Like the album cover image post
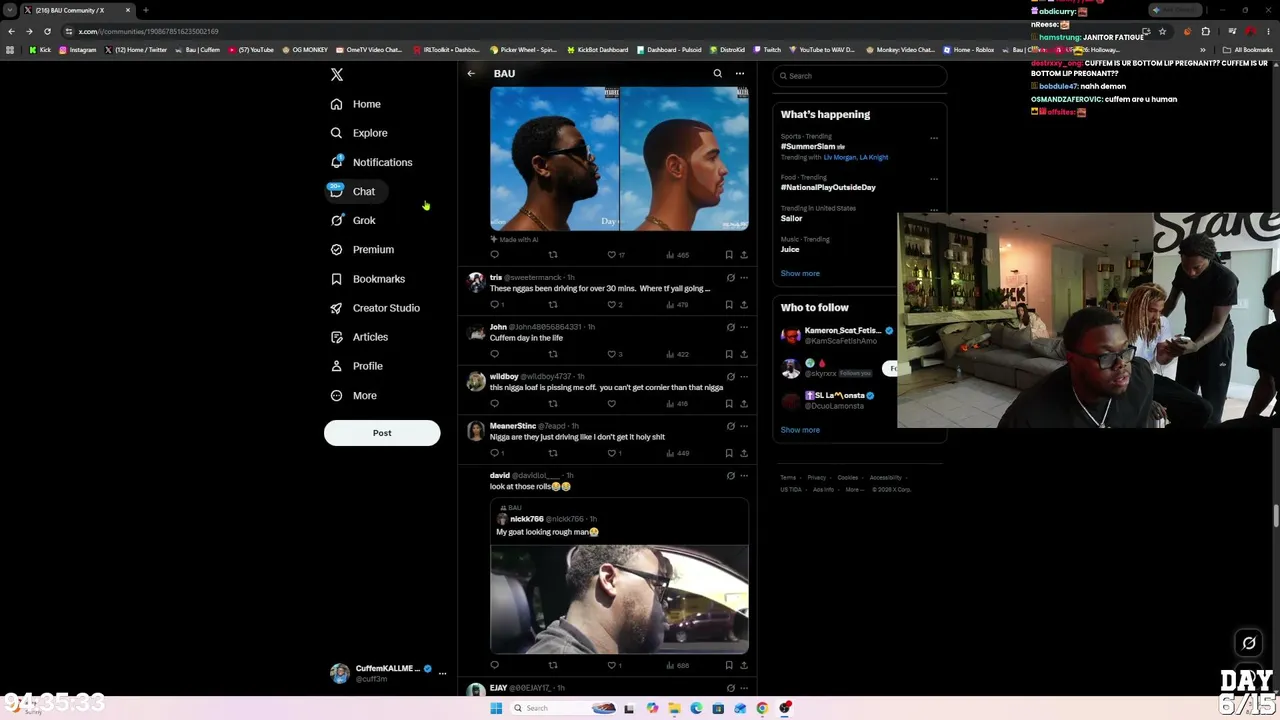This screenshot has height=720, width=1280. click(612, 255)
